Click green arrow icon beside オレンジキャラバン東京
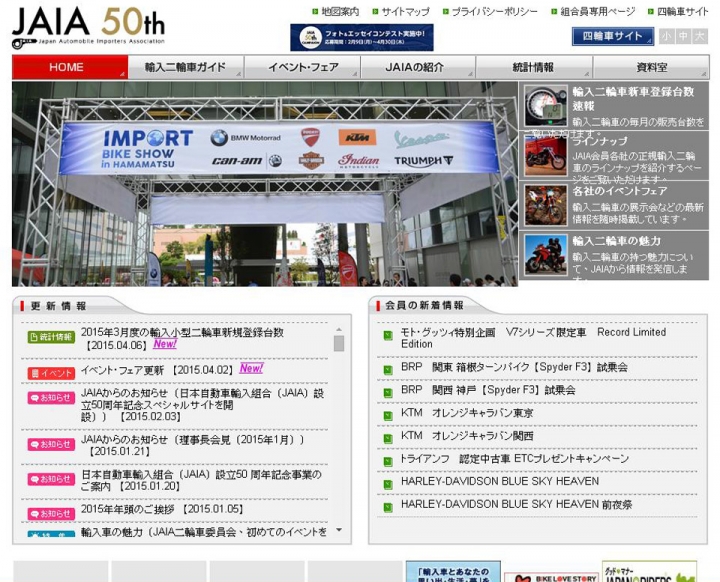 388,416
